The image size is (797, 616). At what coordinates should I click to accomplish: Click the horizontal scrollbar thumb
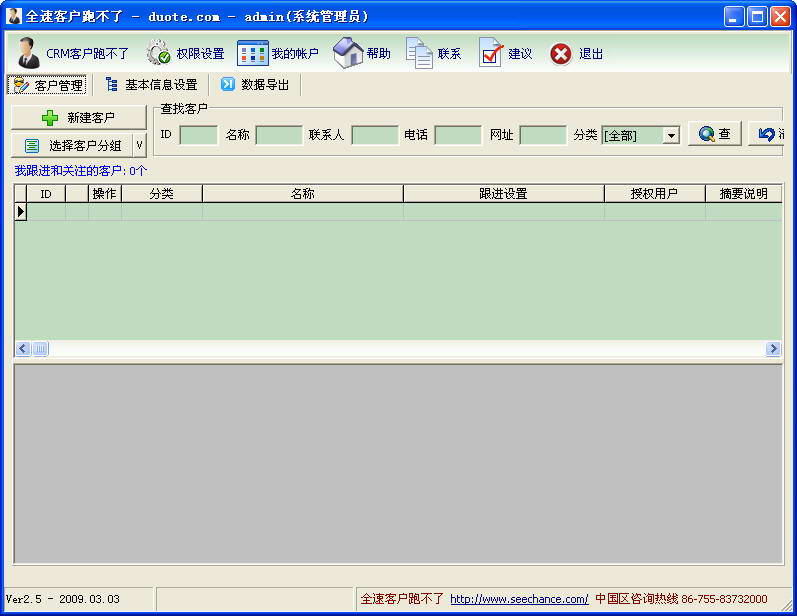click(x=40, y=349)
